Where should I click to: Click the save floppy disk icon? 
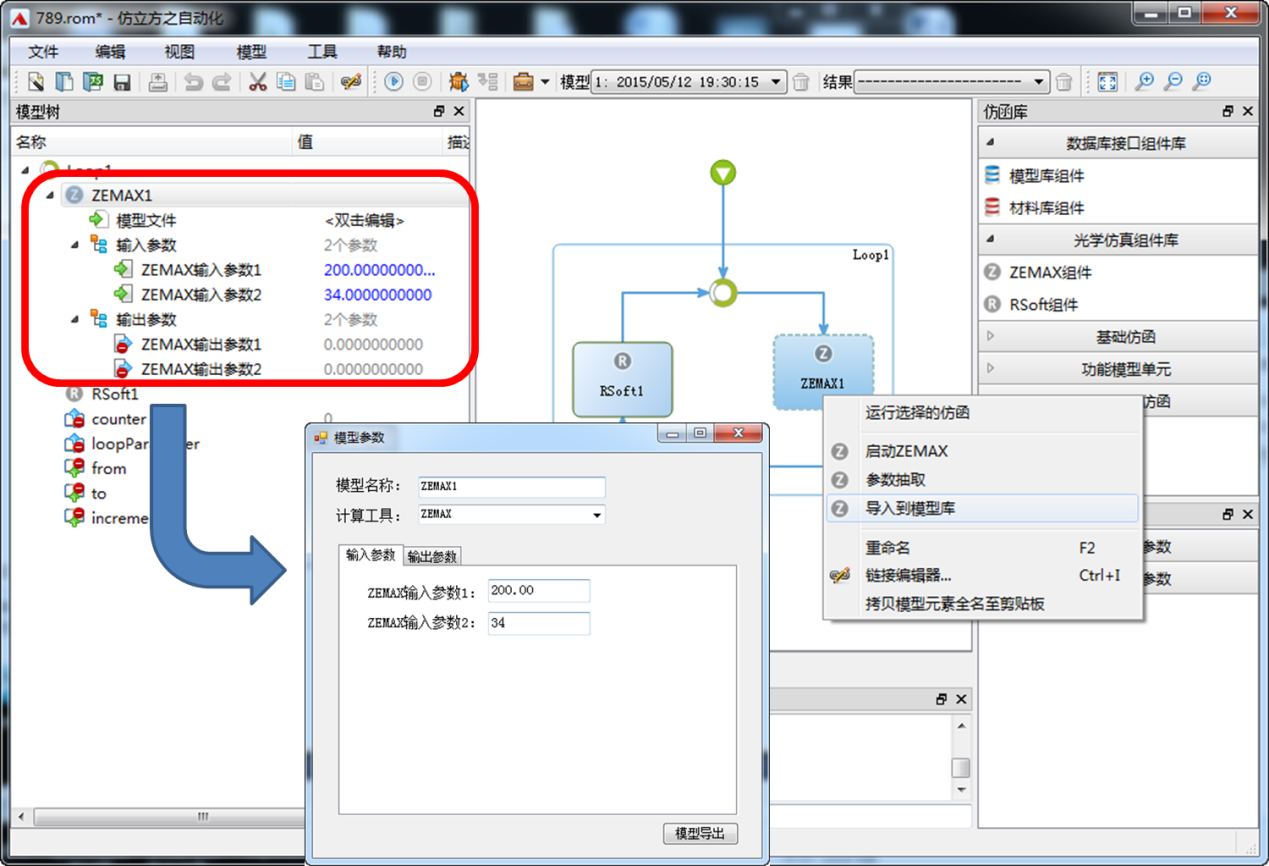122,82
